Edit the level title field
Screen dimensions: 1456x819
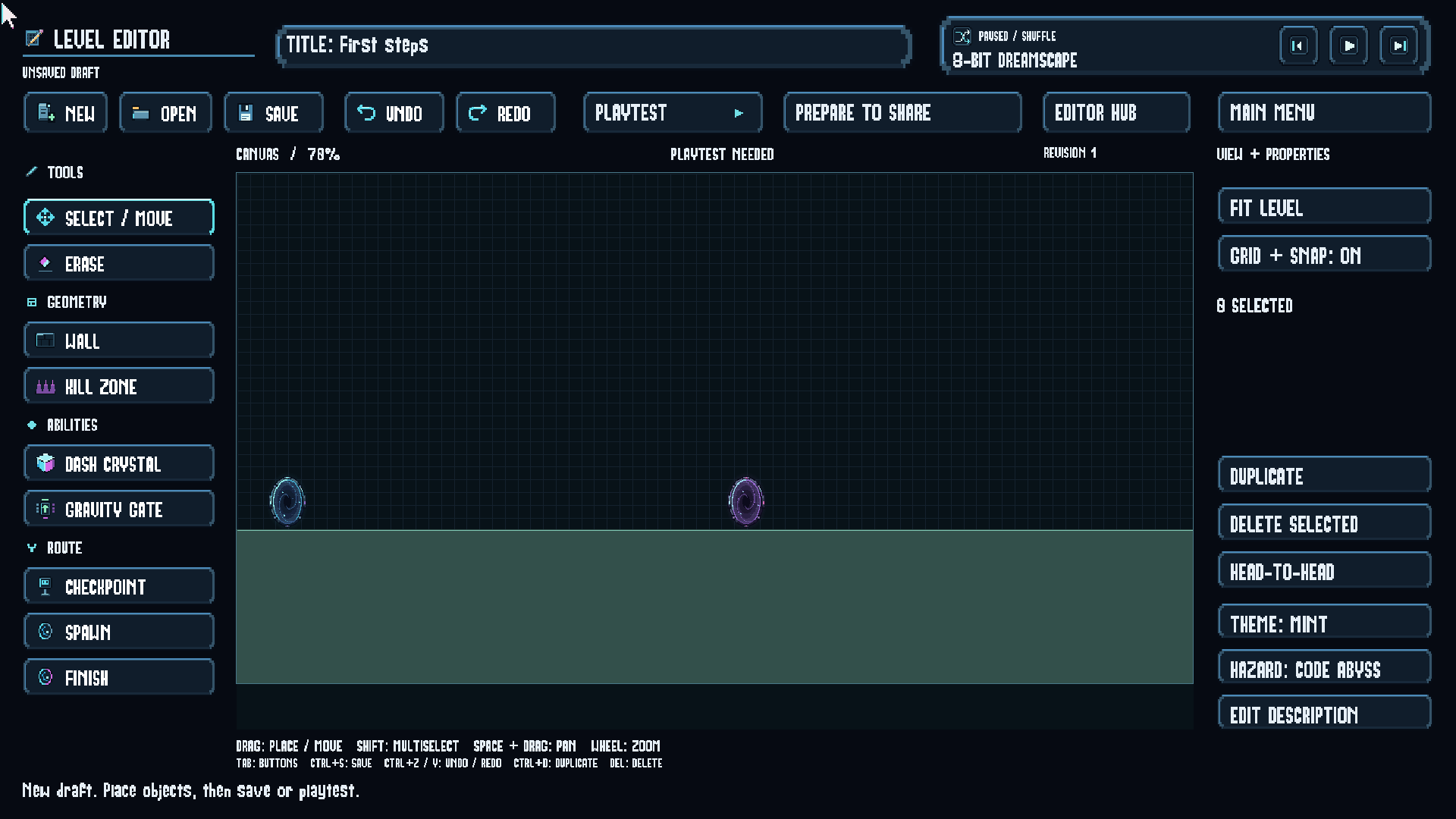594,46
